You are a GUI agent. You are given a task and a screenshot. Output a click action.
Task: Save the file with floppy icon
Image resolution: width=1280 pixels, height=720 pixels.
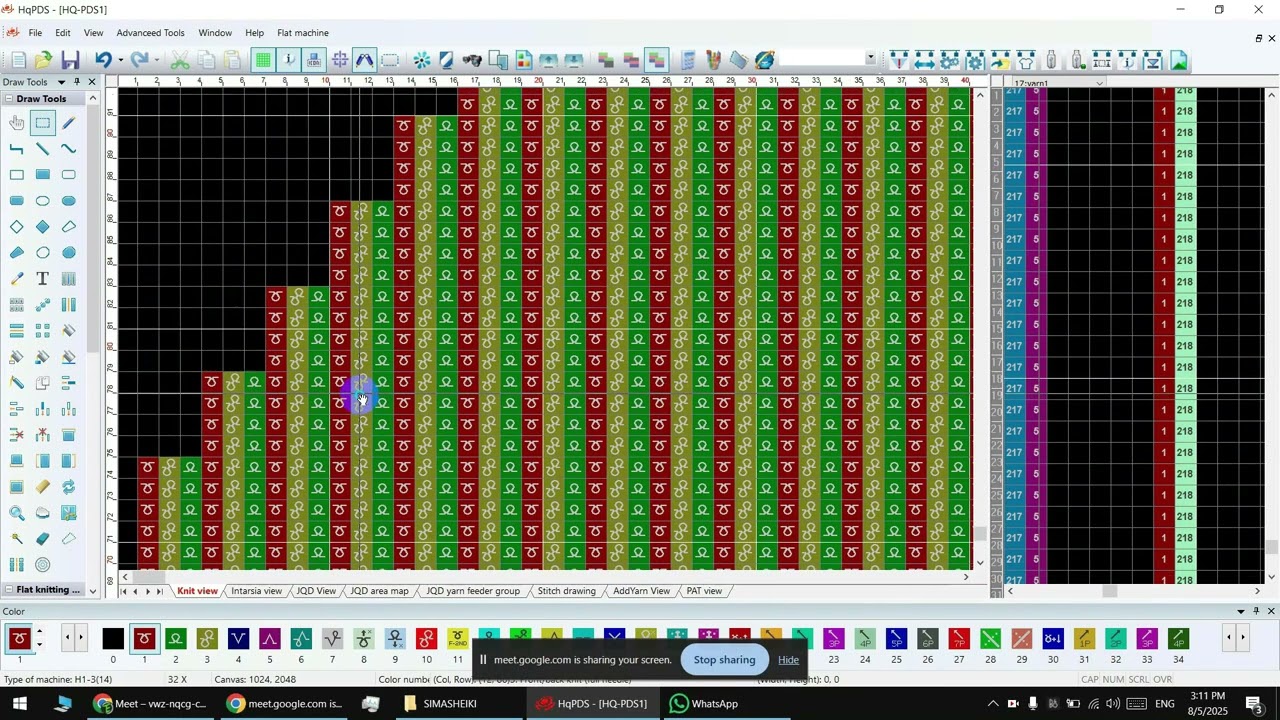(x=70, y=61)
